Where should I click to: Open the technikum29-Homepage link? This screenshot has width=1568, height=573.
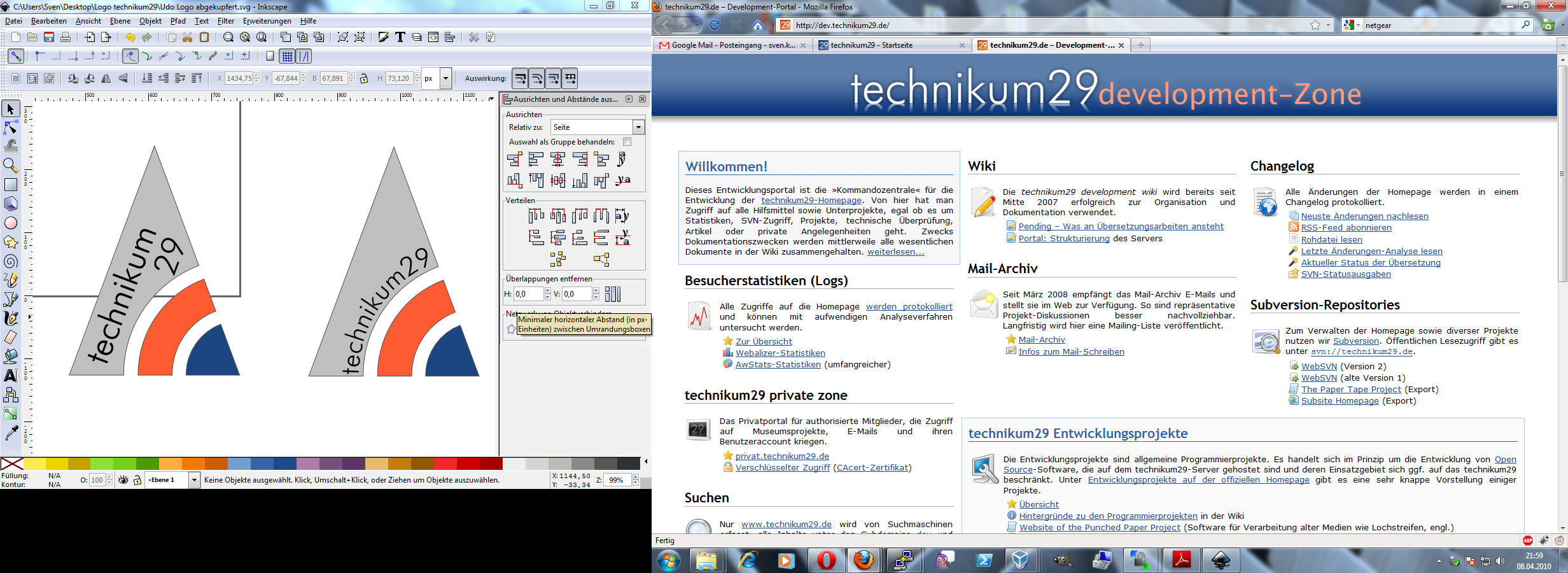point(811,200)
